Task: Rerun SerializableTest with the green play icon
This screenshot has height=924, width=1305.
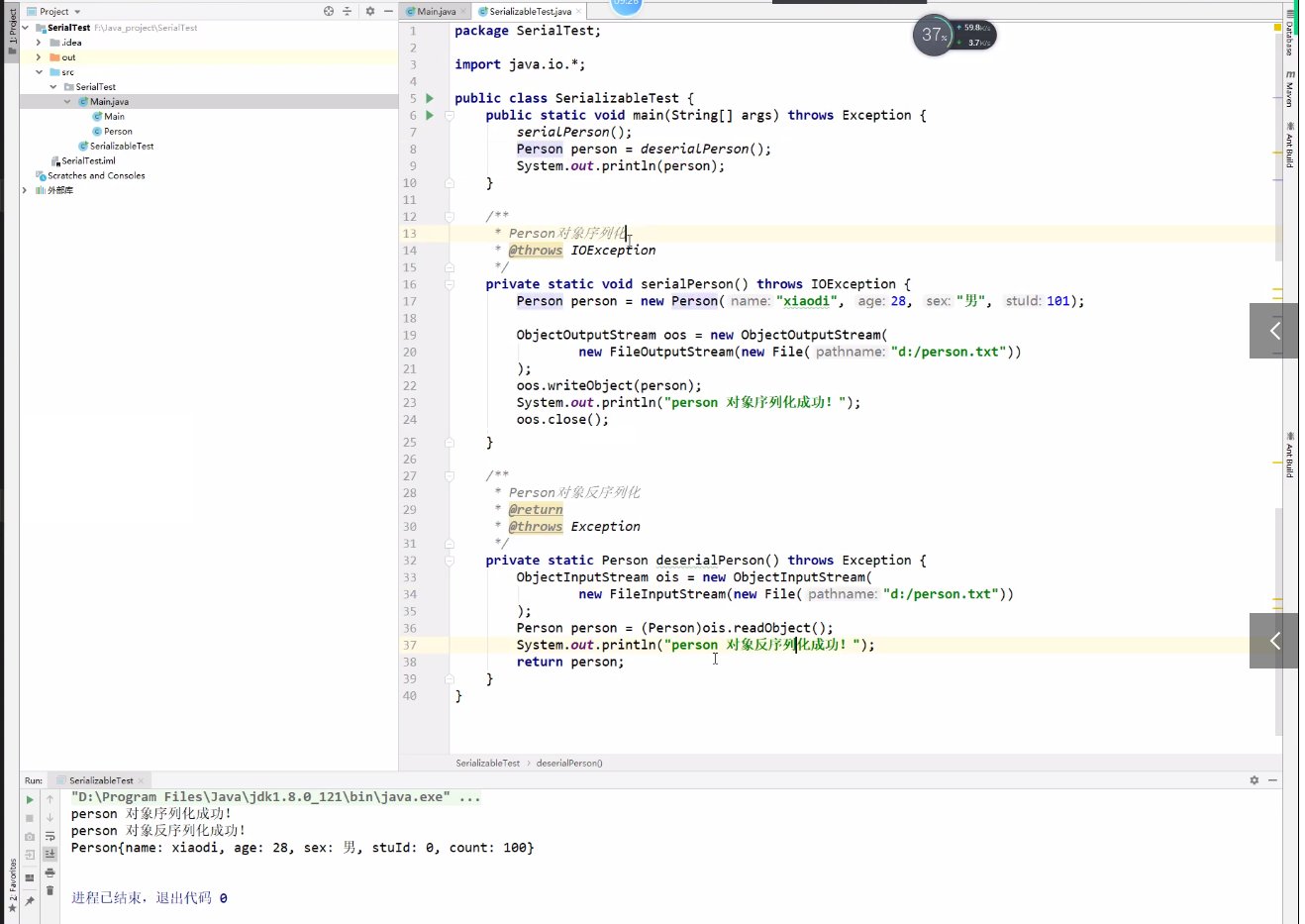Action: coord(30,799)
